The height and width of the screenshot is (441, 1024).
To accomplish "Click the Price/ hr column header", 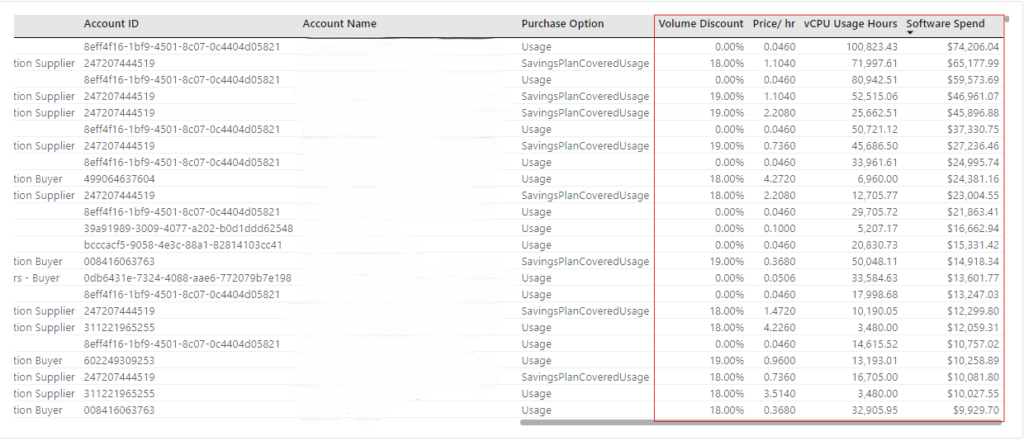I will point(773,23).
